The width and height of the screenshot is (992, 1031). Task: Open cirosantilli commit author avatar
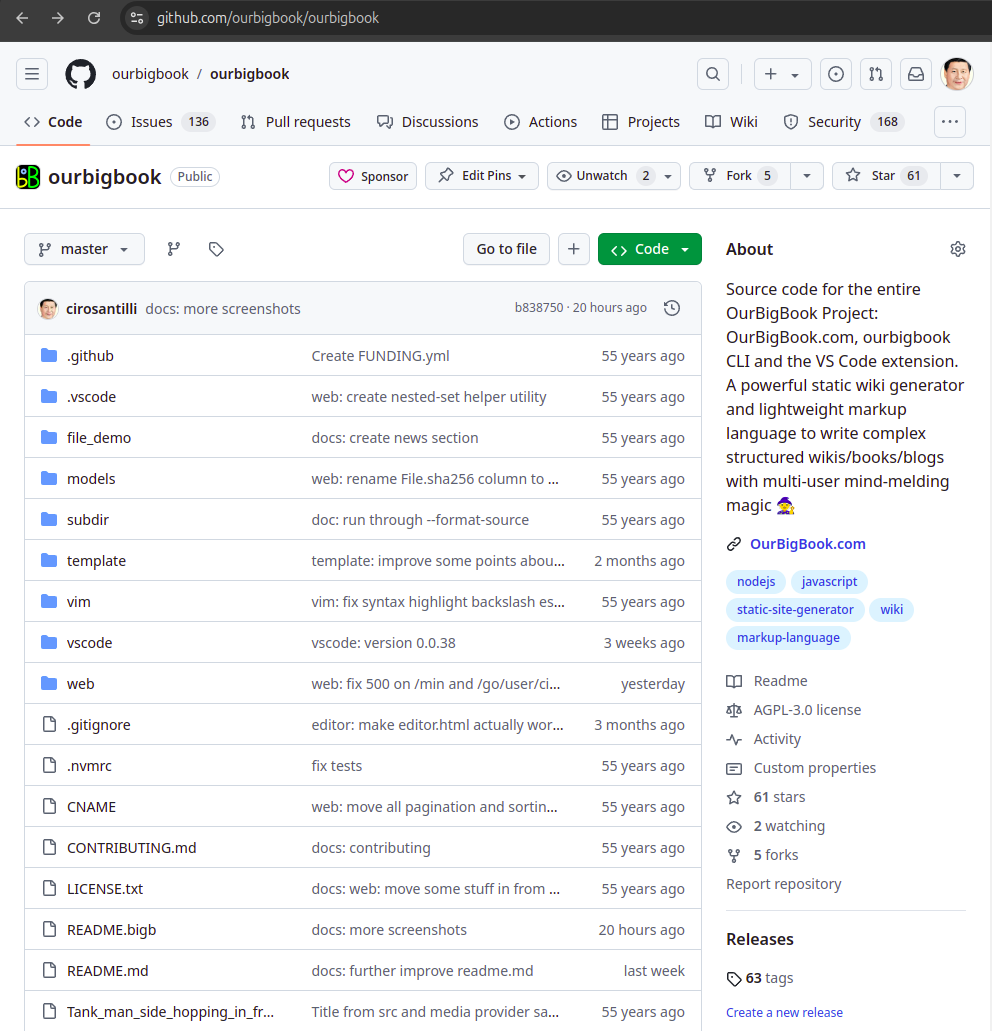coord(48,308)
